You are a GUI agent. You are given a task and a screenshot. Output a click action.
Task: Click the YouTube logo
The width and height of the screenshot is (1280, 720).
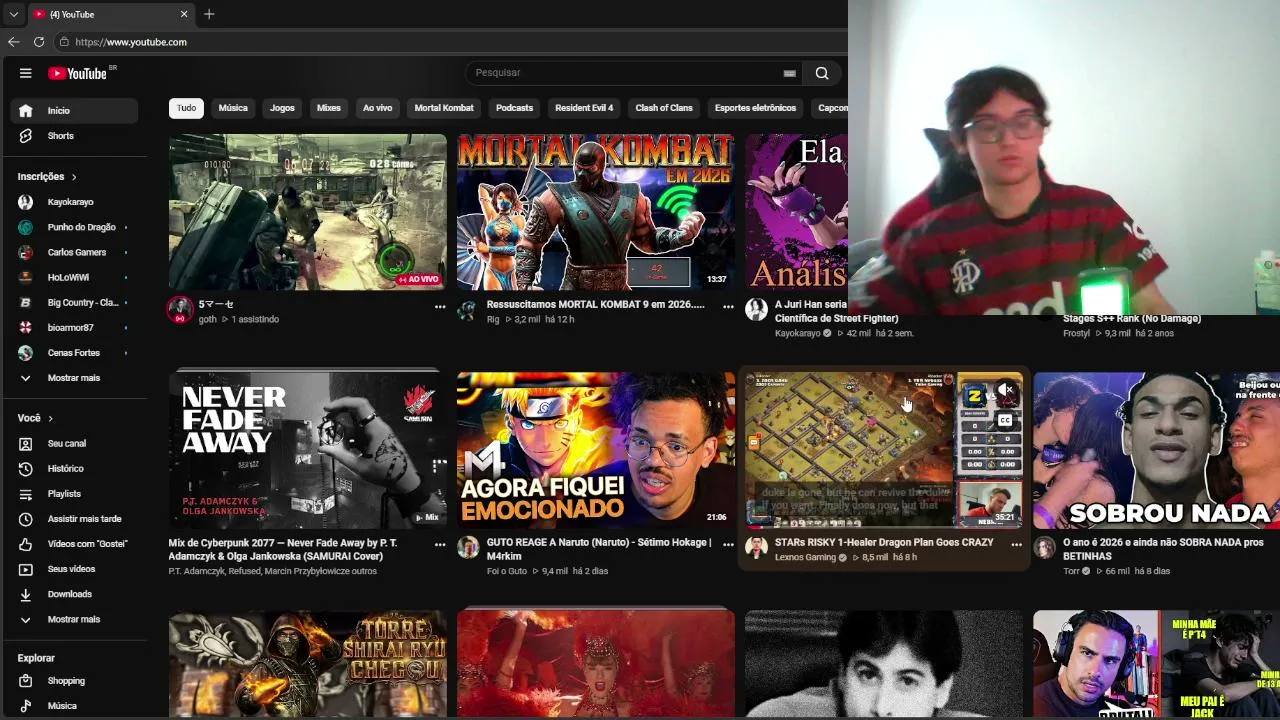77,73
